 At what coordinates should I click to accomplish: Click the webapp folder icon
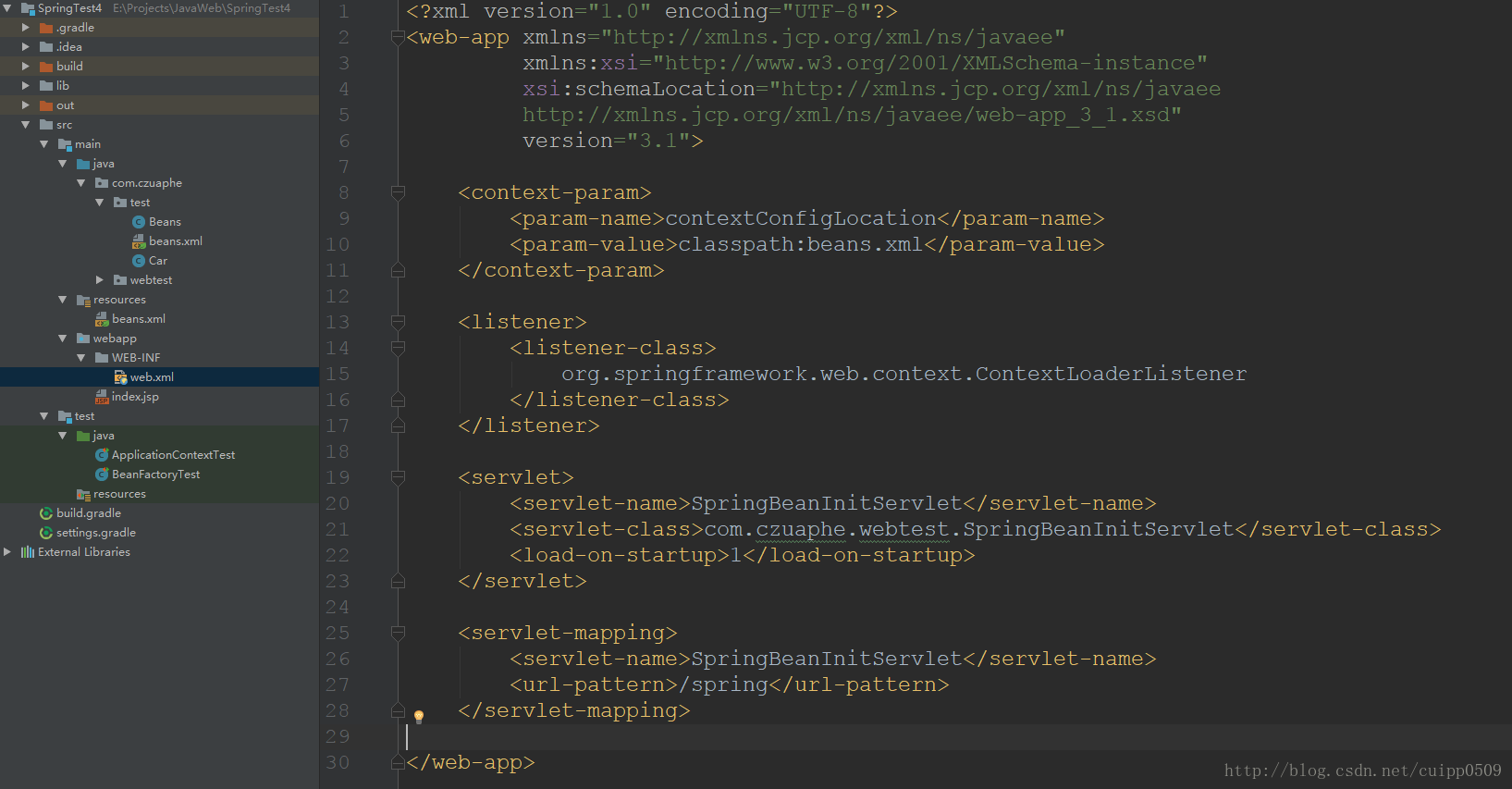click(83, 339)
